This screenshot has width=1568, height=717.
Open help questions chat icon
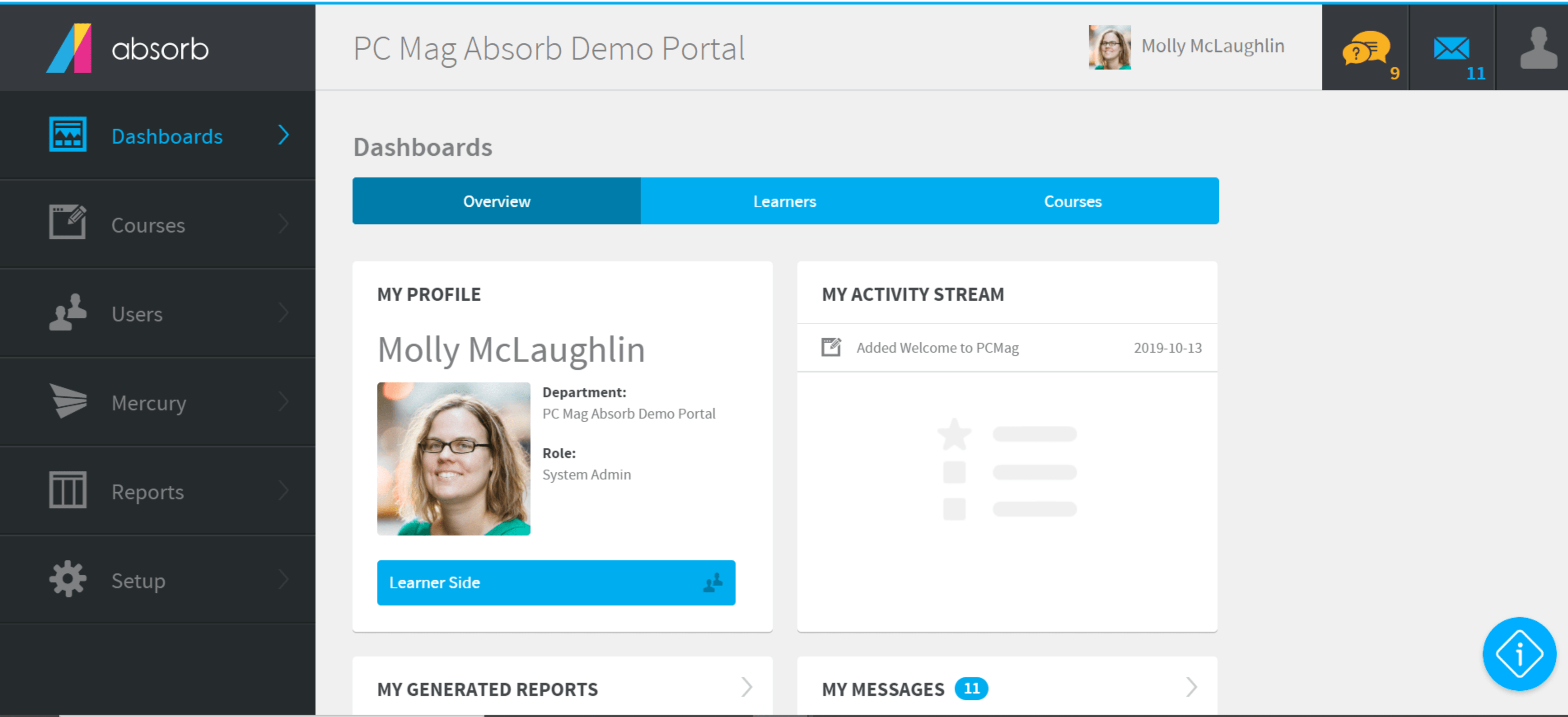click(x=1366, y=48)
